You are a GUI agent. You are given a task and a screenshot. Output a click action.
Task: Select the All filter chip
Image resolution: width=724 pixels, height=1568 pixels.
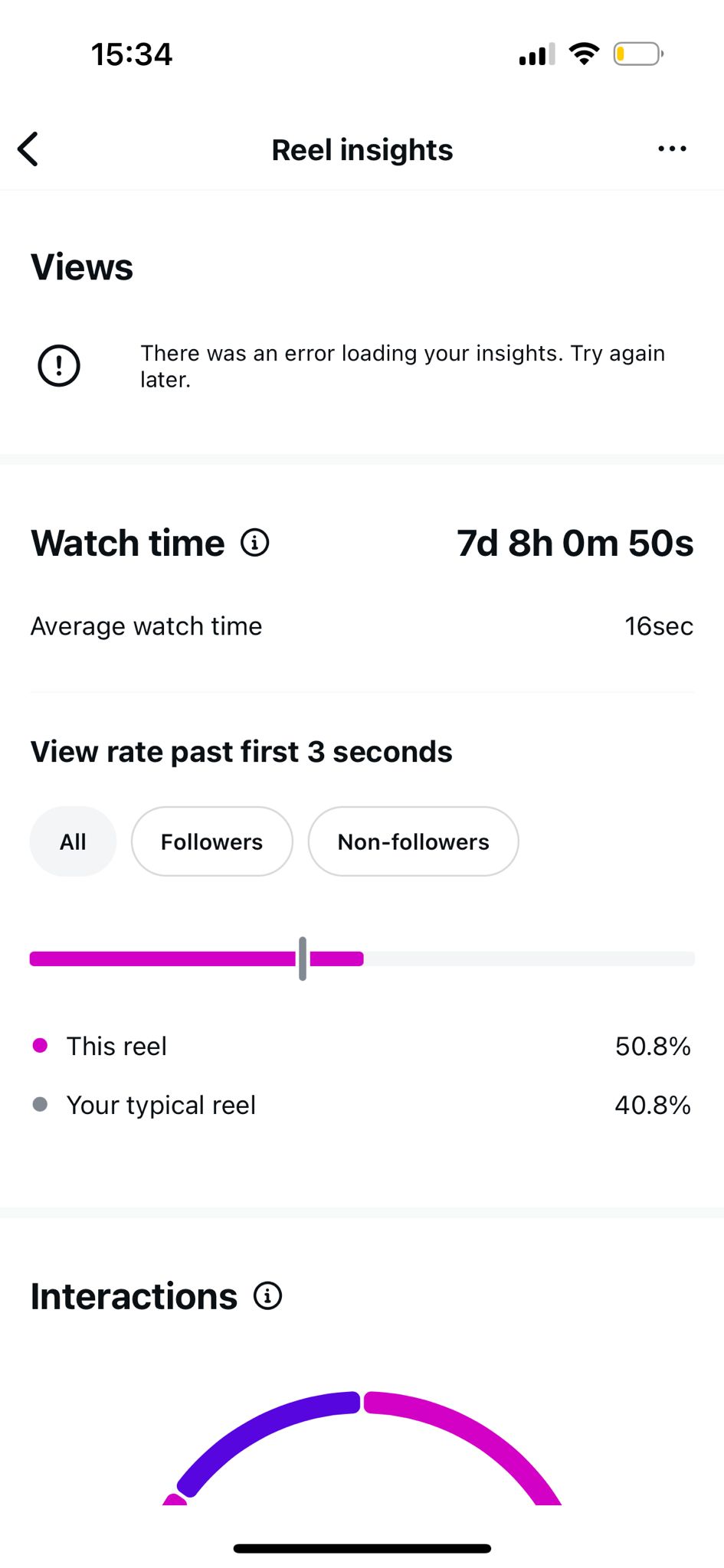pos(73,841)
